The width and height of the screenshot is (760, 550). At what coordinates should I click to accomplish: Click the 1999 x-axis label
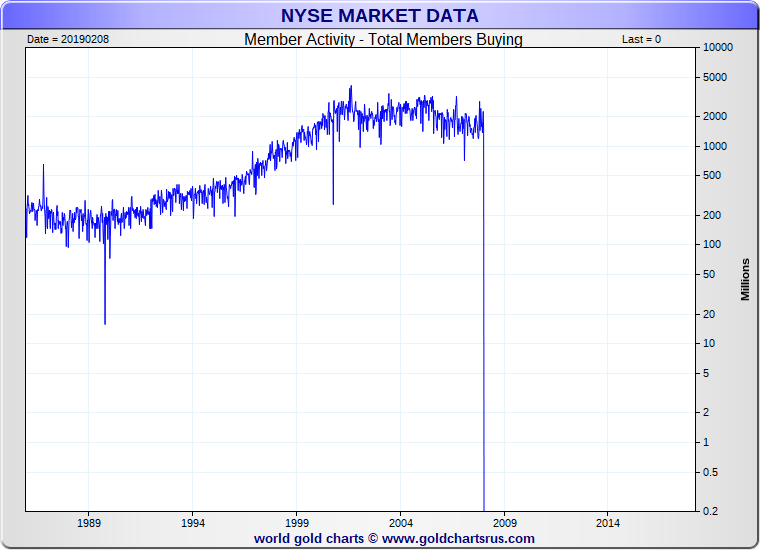pos(297,523)
